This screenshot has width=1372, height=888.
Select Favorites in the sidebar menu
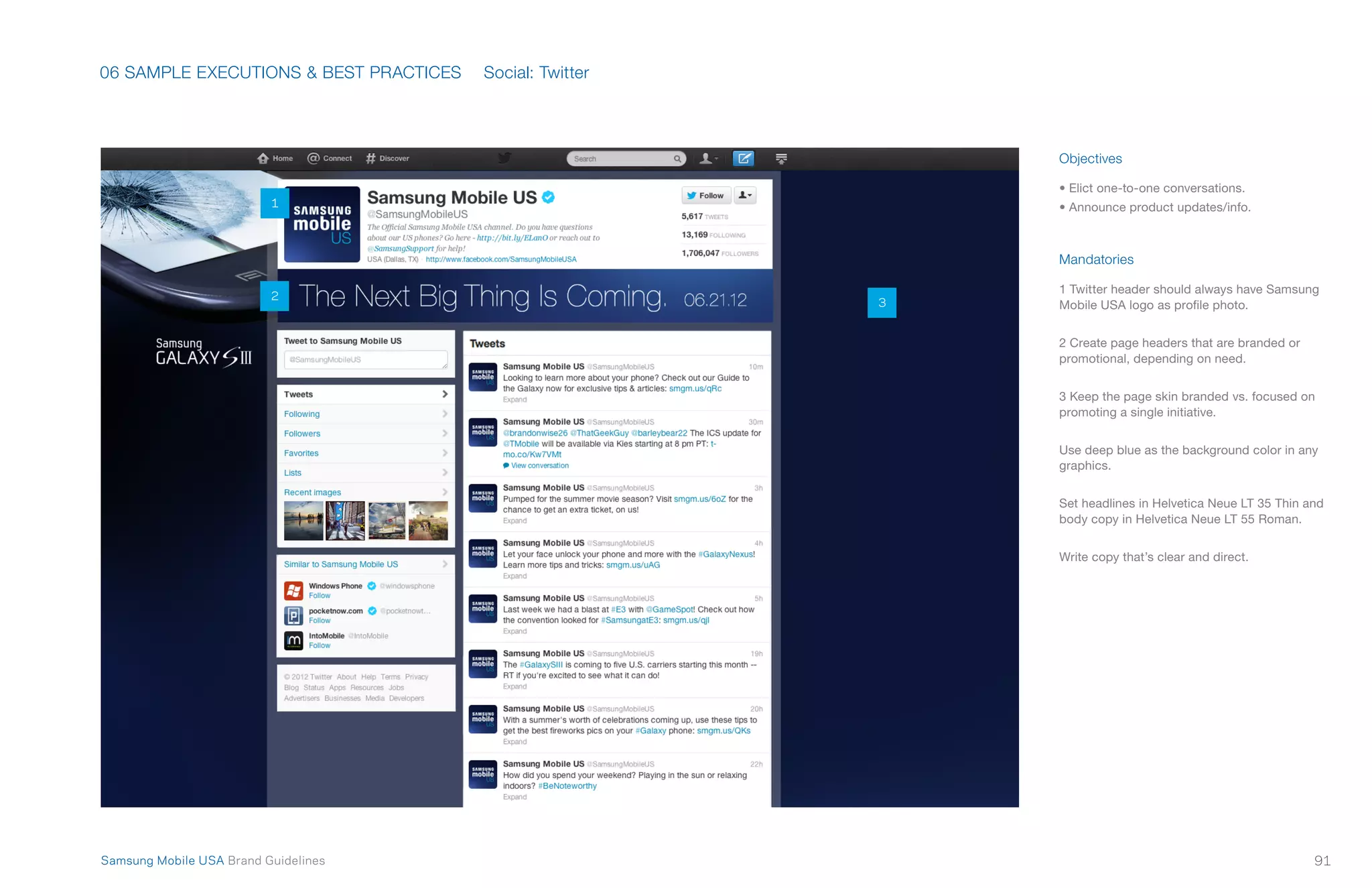click(366, 453)
